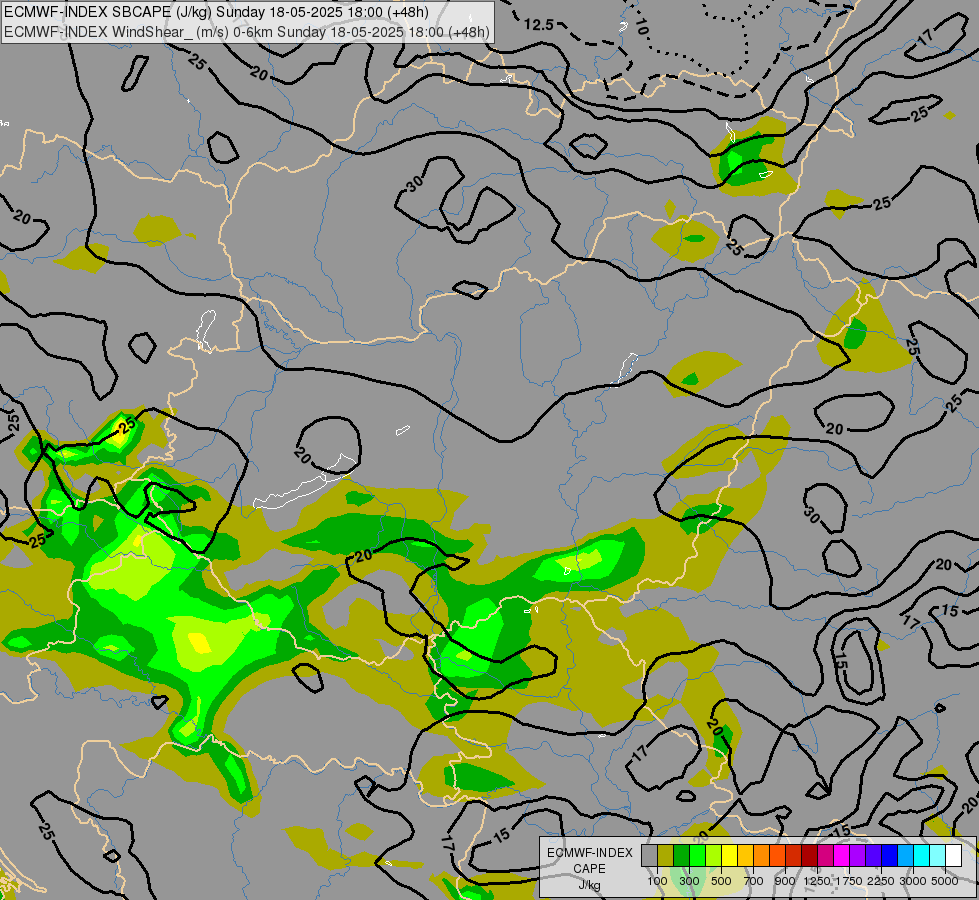Click the 12.5 dashed contour label
Screen dimensions: 979x900
539,25
